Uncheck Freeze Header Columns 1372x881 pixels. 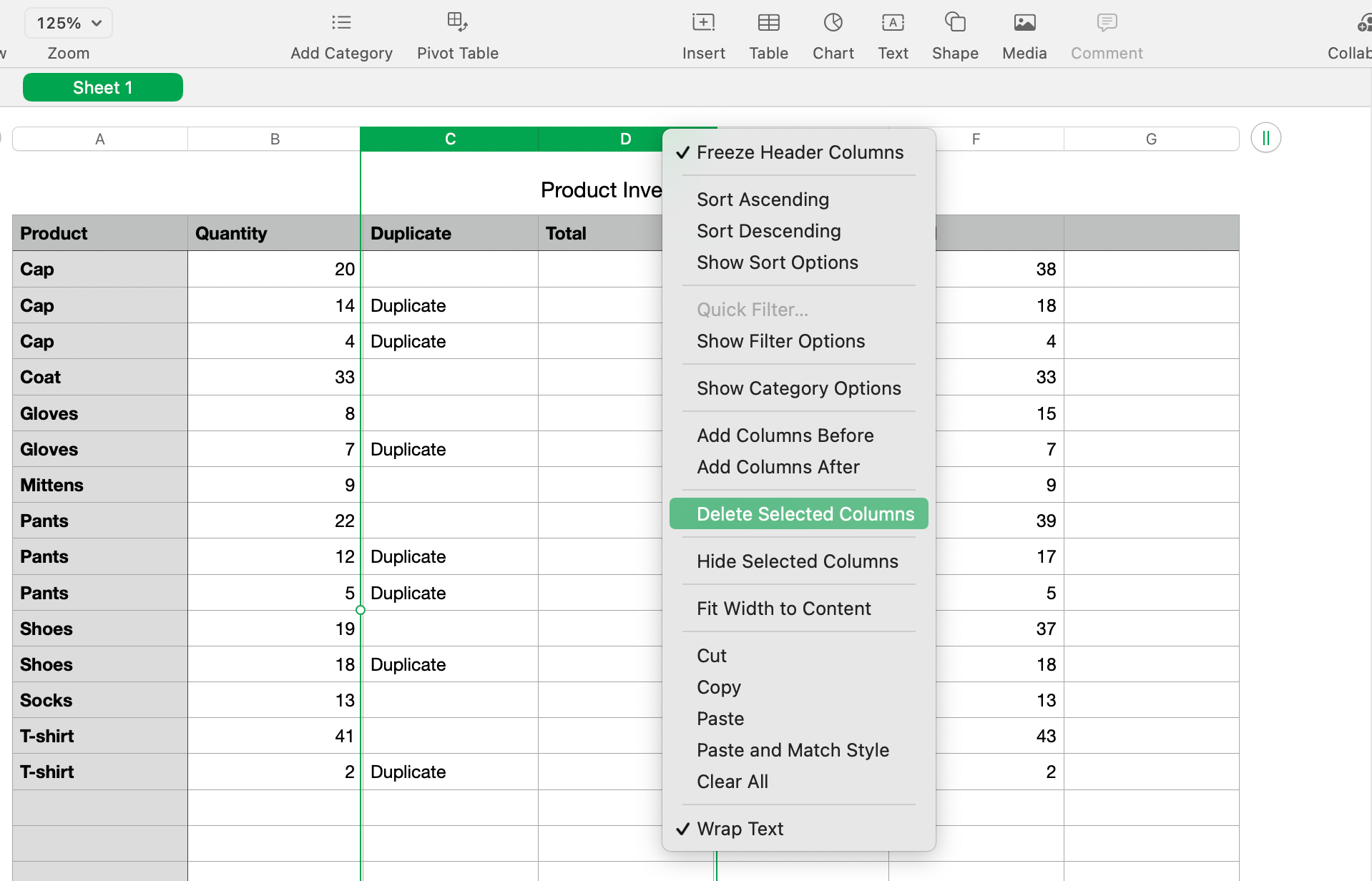pos(800,152)
